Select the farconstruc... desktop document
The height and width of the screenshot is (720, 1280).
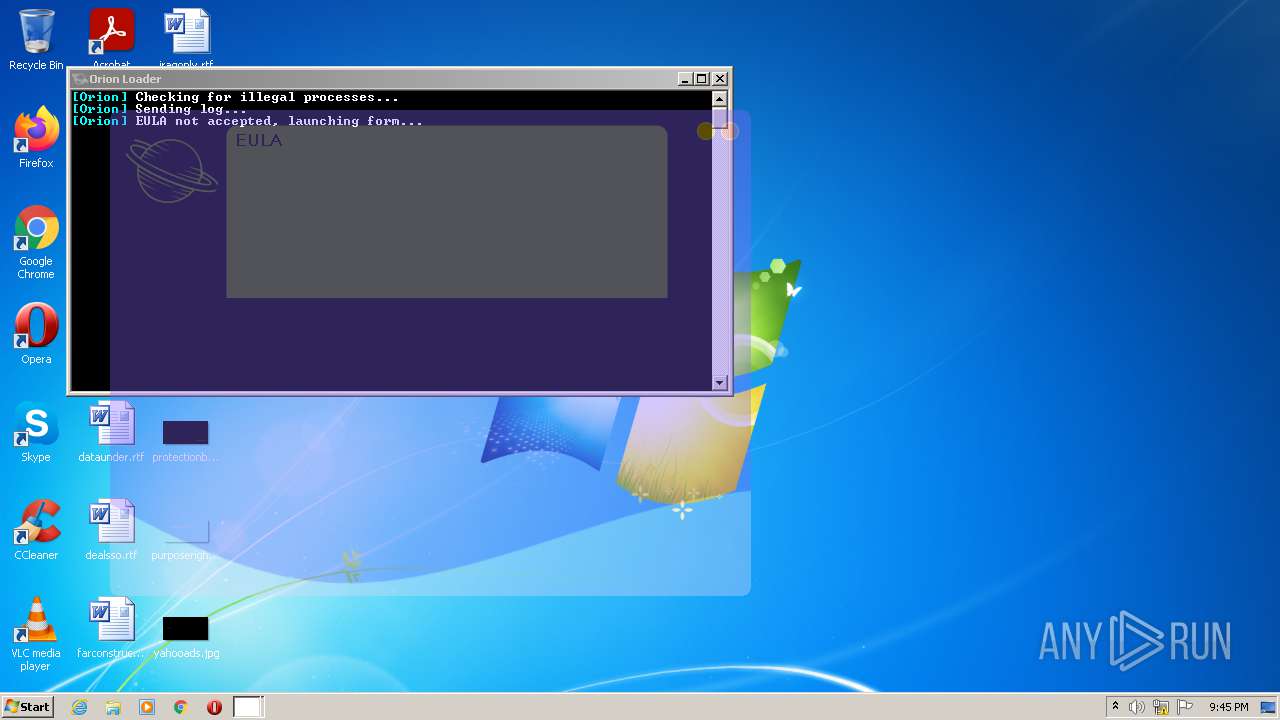[x=111, y=628]
